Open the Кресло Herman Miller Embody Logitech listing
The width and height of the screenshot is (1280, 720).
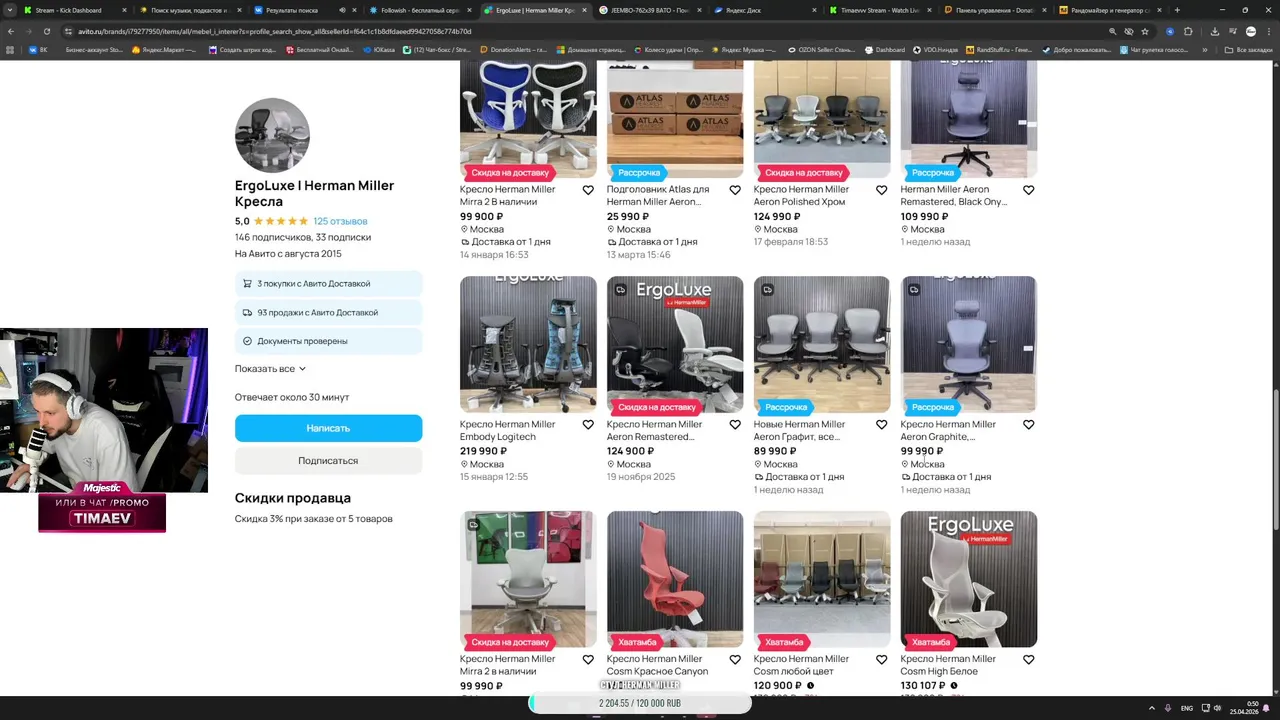pyautogui.click(x=507, y=430)
